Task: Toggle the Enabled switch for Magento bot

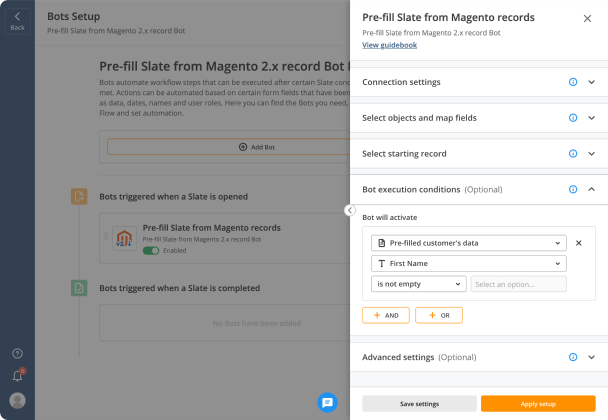Action: (151, 251)
